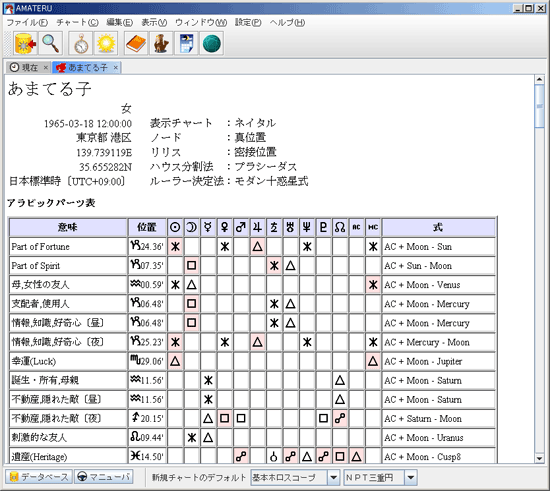Click the Mercury symbol column header

[208, 227]
